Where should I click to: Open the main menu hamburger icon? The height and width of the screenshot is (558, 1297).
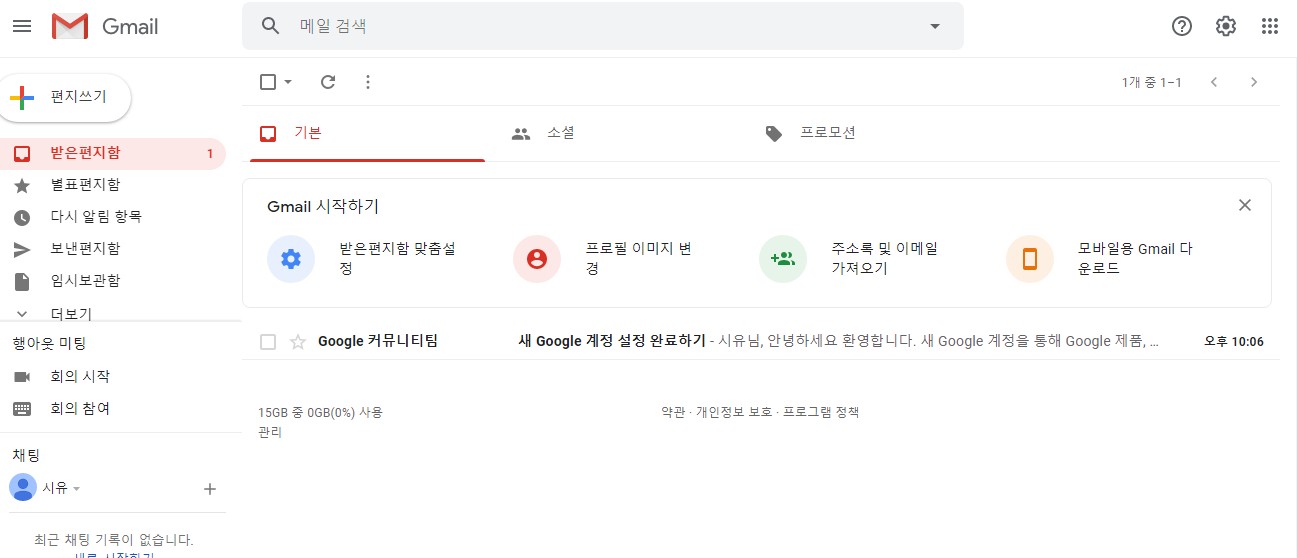pos(22,26)
